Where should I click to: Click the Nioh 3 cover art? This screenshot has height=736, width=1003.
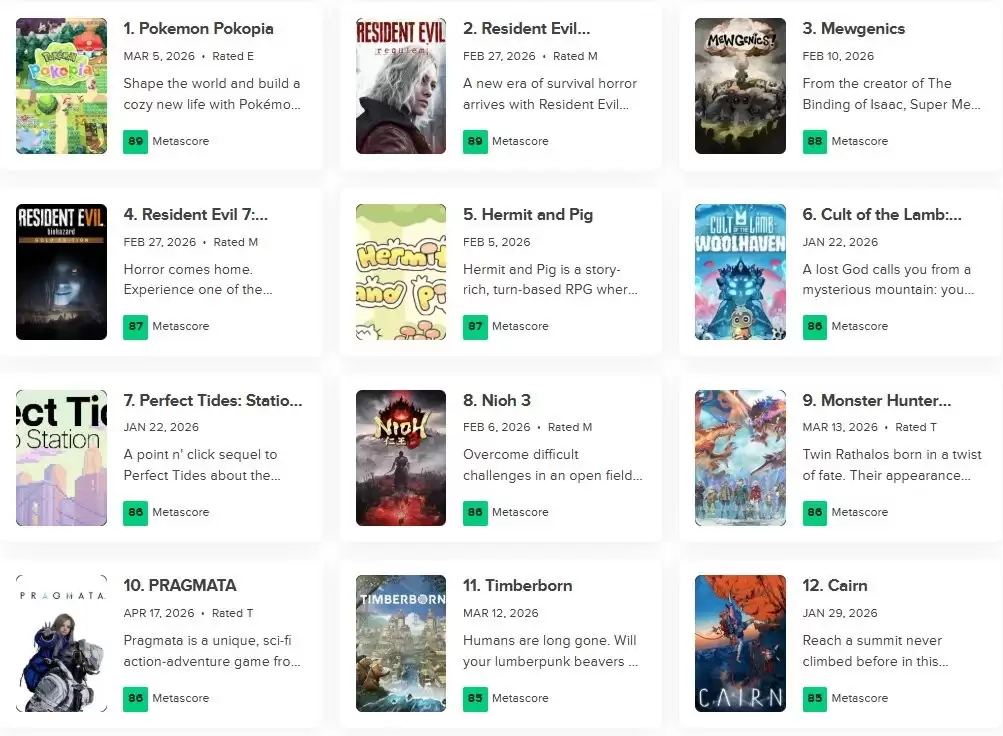[x=401, y=458]
